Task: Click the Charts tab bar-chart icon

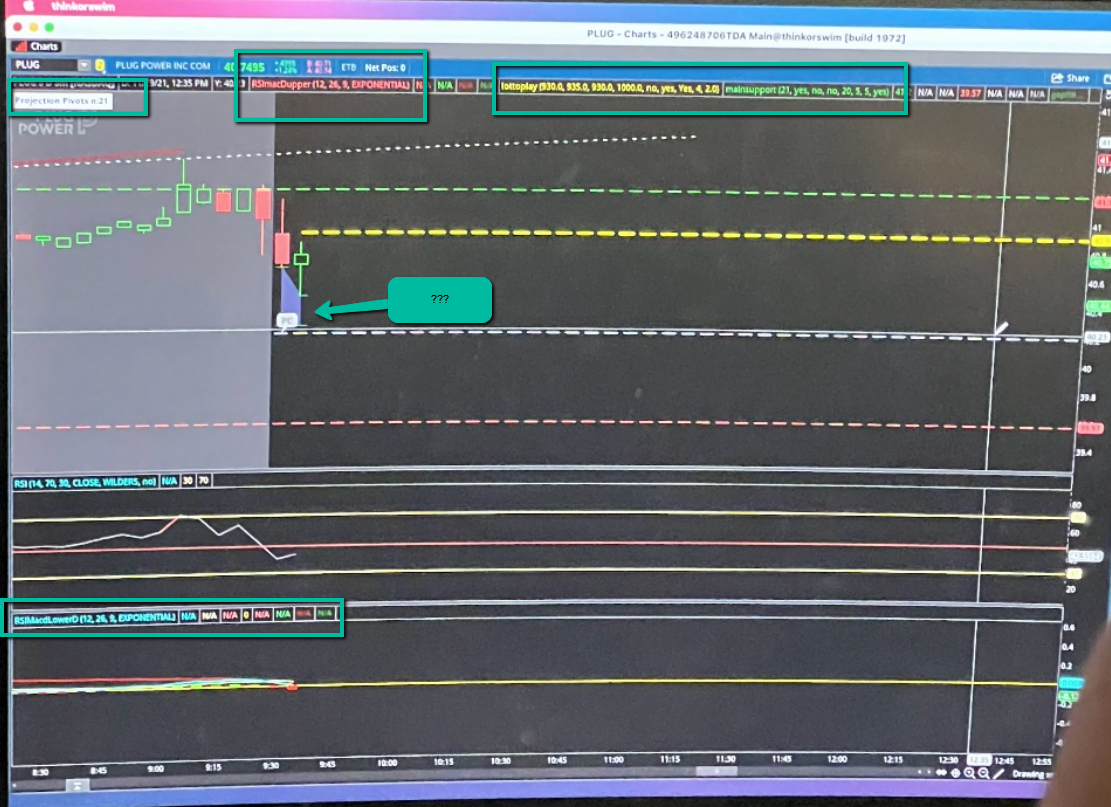Action: pyautogui.click(x=20, y=47)
